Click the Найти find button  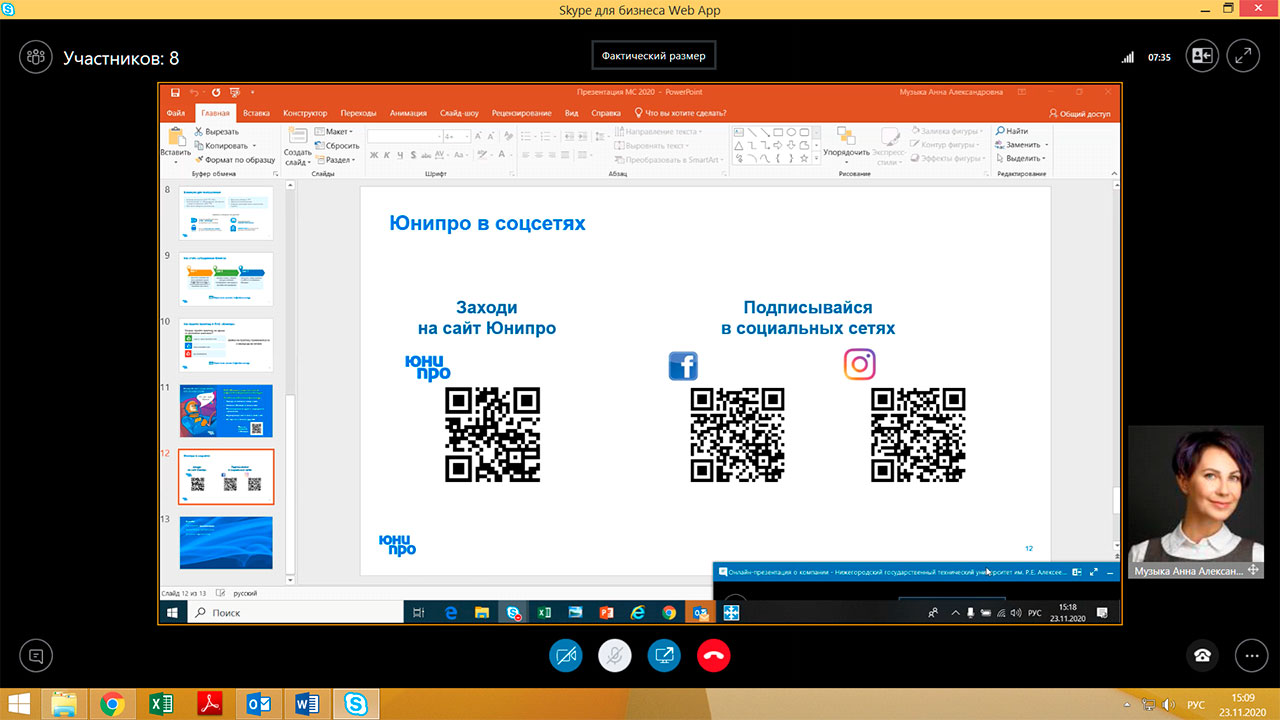click(x=1012, y=131)
